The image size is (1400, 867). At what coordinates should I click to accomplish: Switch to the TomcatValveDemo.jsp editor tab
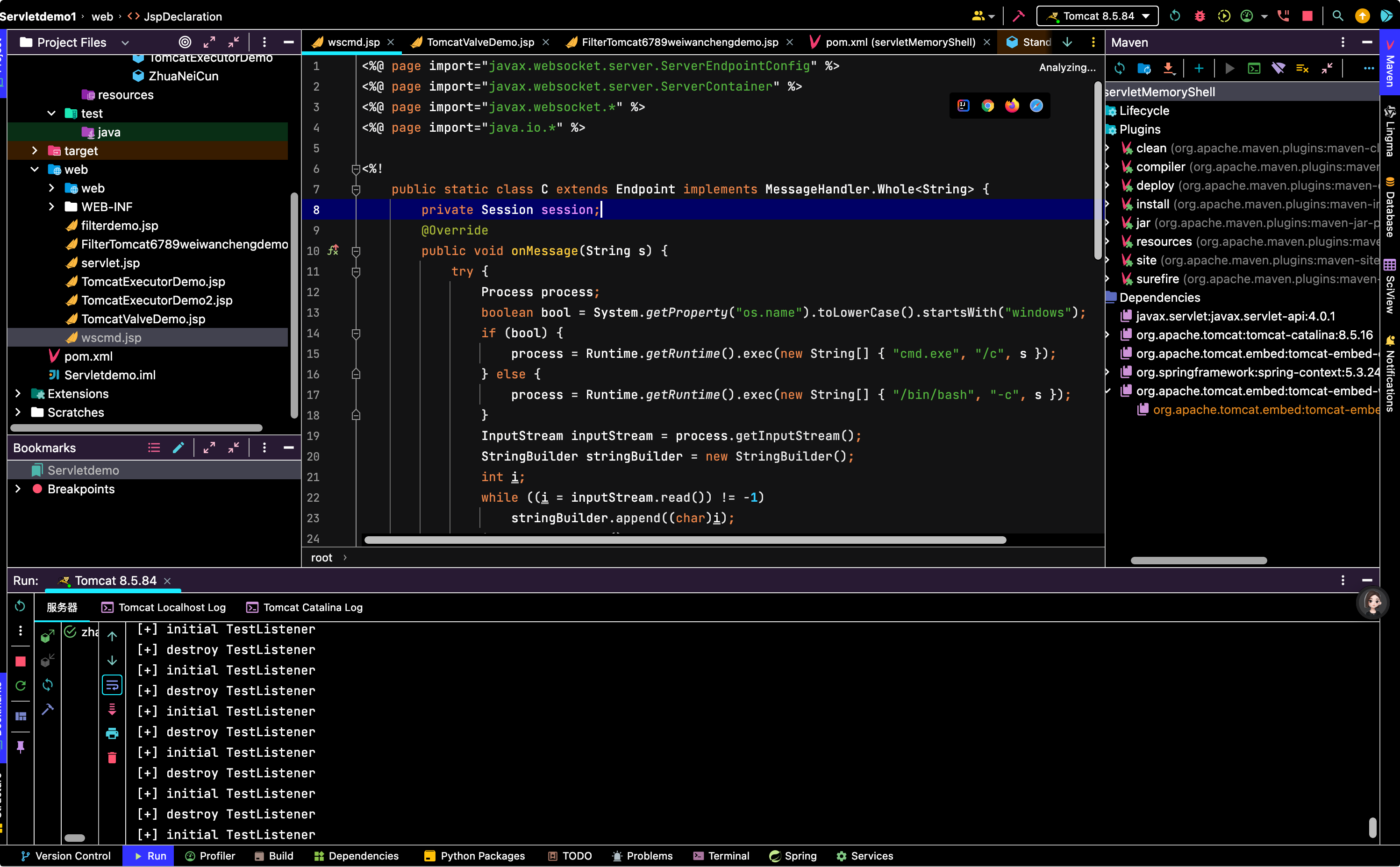(479, 42)
